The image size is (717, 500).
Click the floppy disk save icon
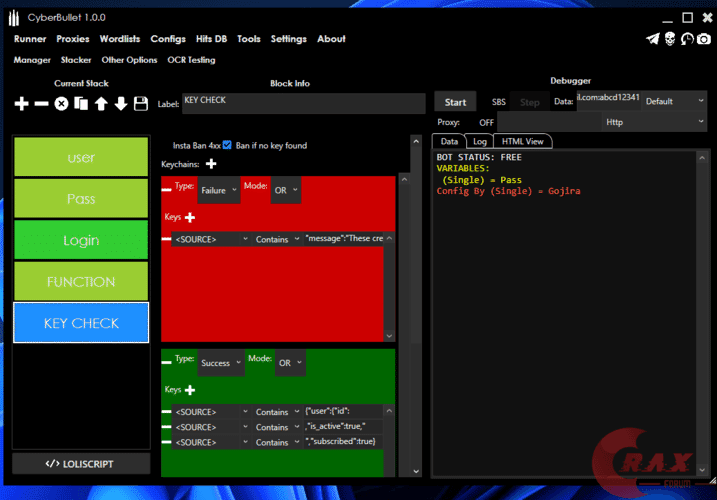pyautogui.click(x=141, y=104)
